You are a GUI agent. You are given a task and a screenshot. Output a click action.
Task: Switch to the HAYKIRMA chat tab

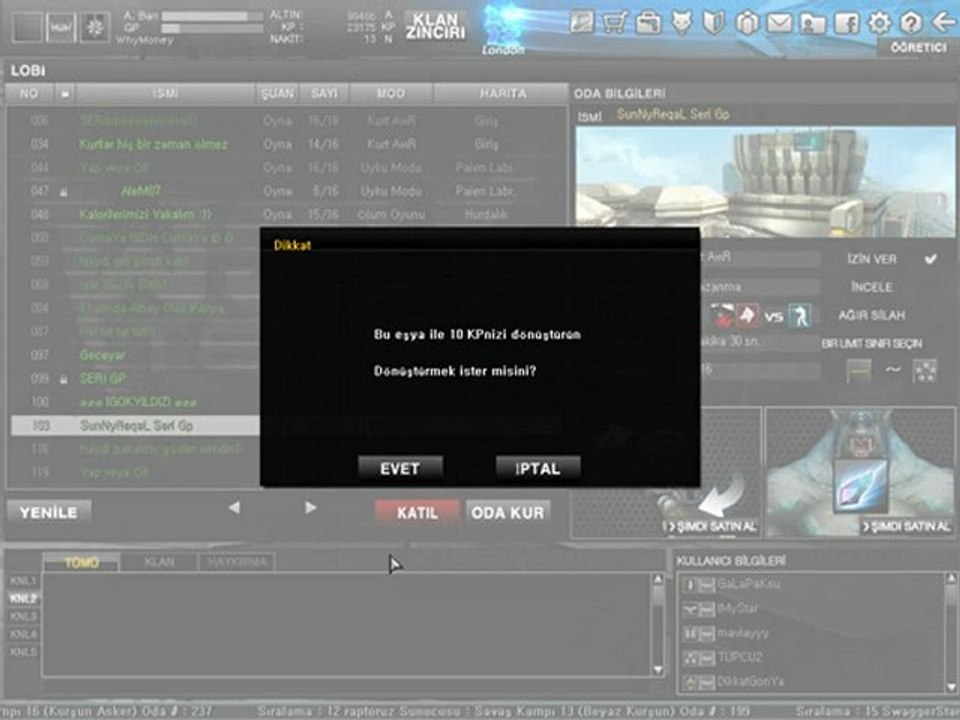click(236, 562)
